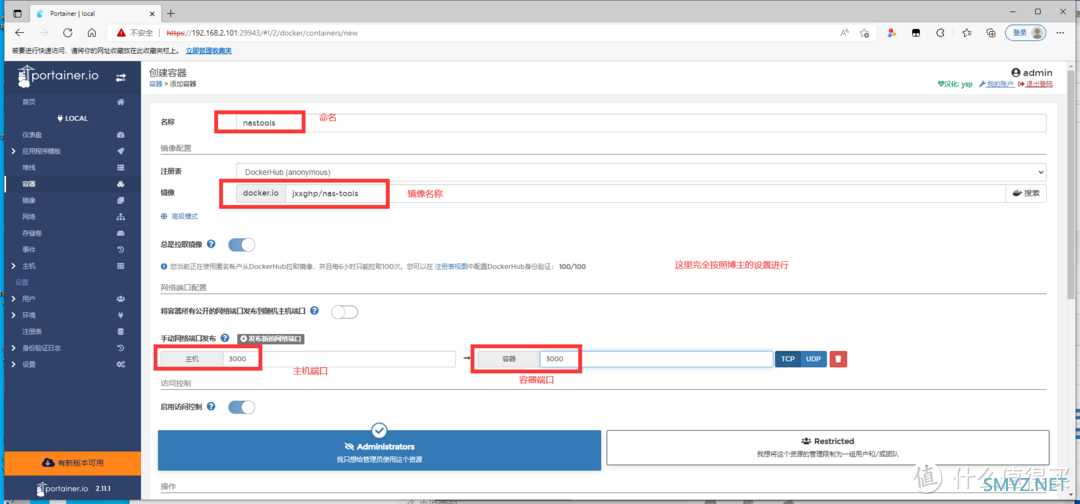
Task: Click the 仪表盘 dashboard gauge icon
Action: [121, 135]
